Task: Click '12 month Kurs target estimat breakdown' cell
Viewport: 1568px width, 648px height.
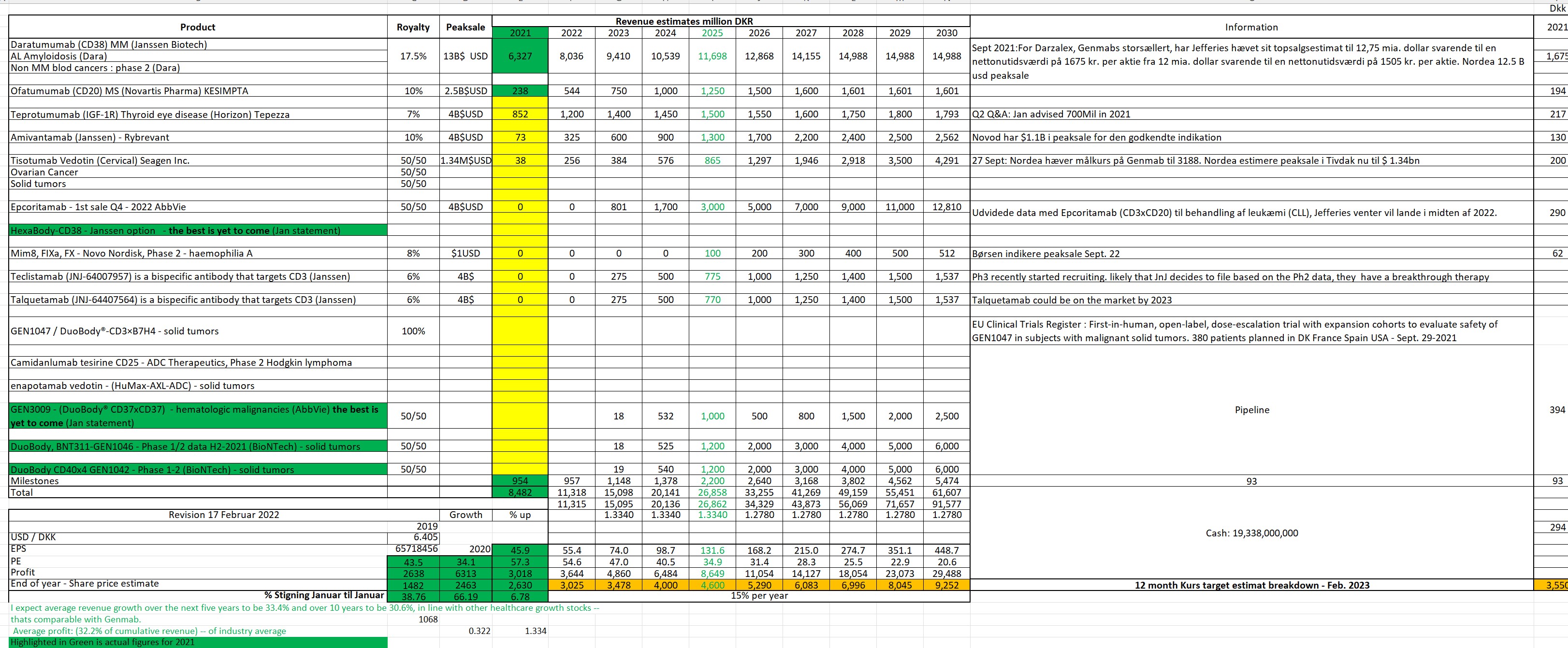Action: [x=1251, y=585]
